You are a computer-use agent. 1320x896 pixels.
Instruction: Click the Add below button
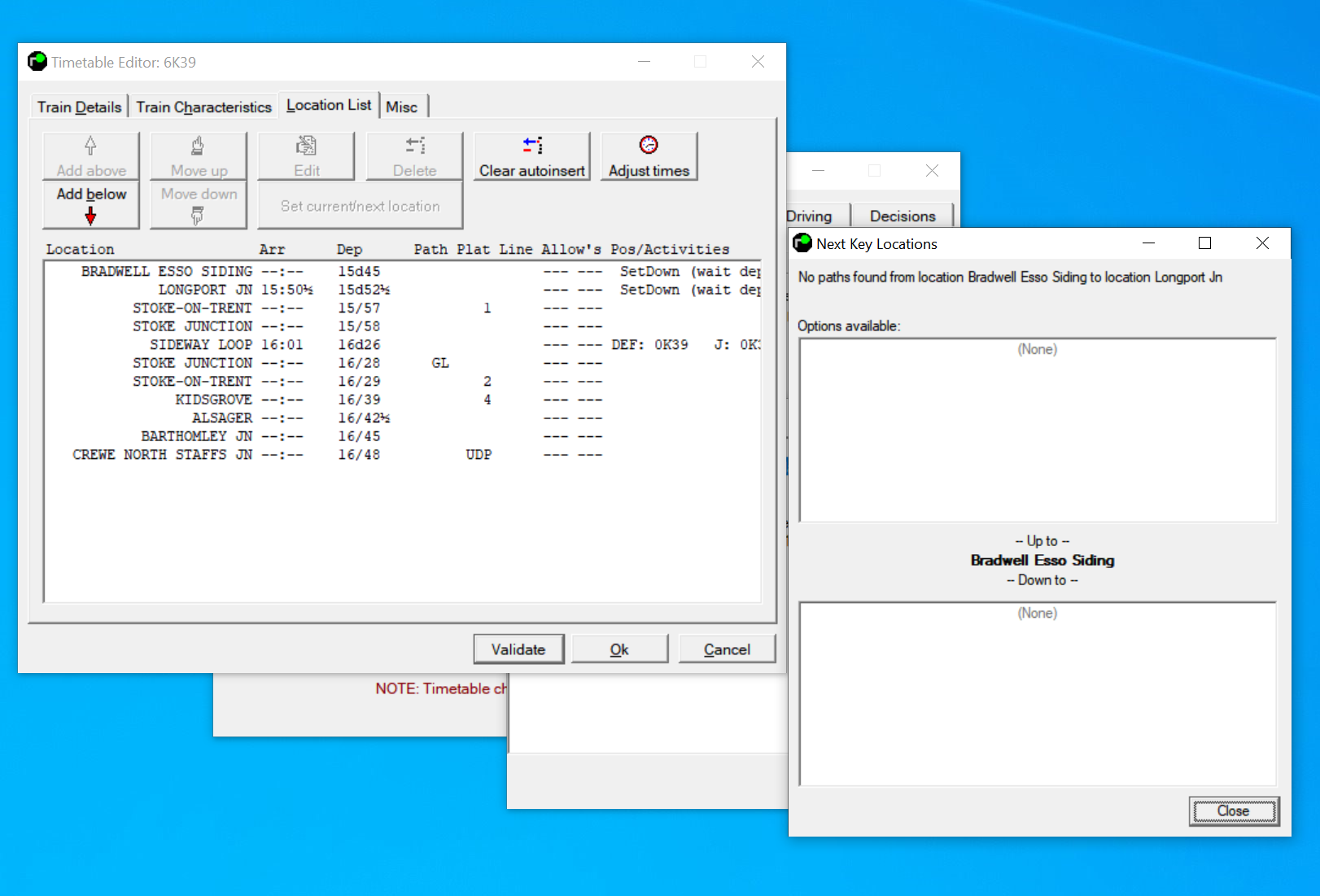point(91,205)
